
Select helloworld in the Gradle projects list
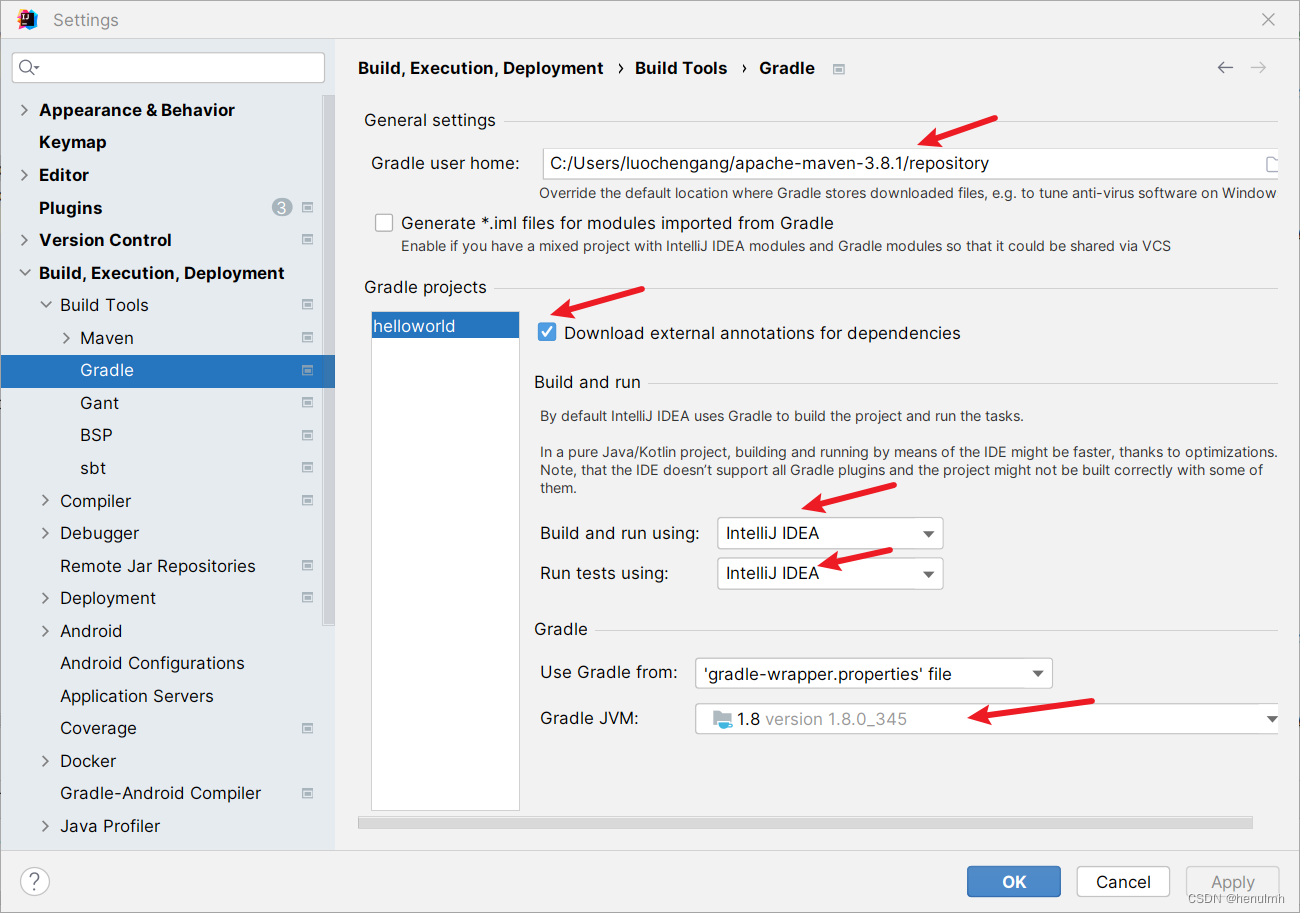tap(445, 325)
